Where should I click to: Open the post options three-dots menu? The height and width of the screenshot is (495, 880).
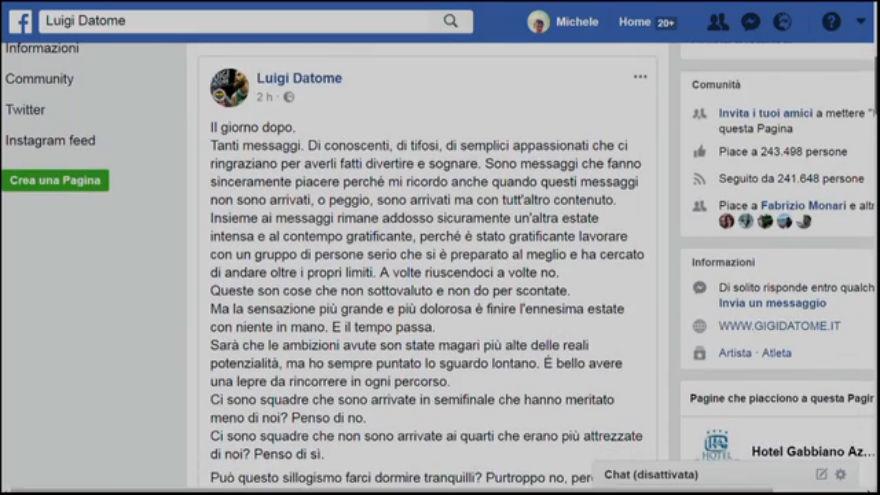tap(640, 77)
